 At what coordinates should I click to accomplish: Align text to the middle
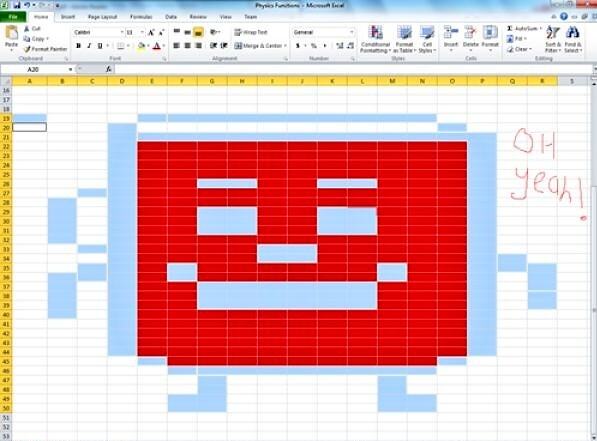[187, 32]
